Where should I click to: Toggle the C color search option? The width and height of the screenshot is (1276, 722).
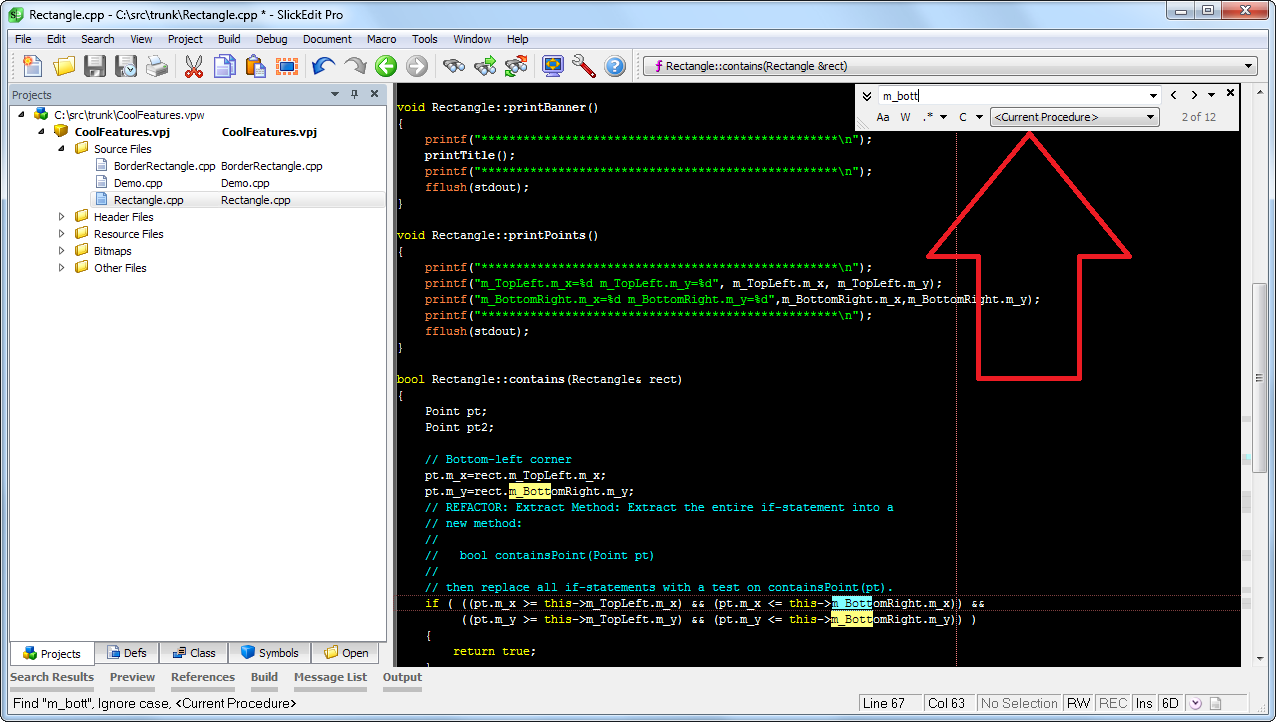pyautogui.click(x=963, y=117)
